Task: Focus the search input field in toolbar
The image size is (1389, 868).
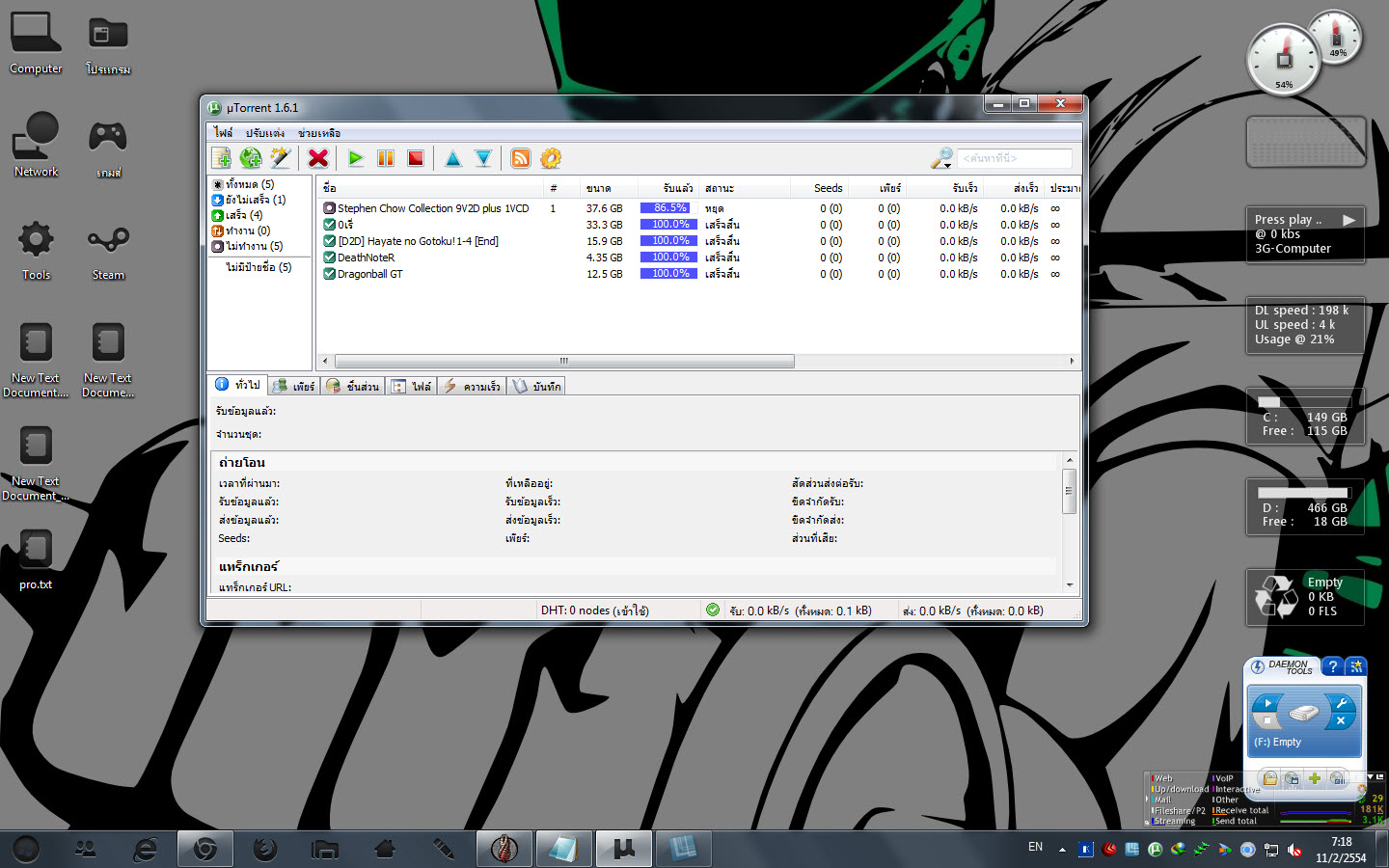Action: tap(1015, 158)
